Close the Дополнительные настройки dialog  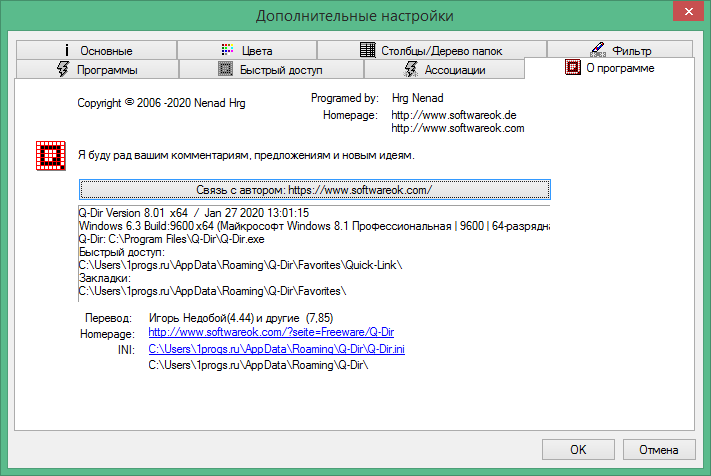click(x=688, y=15)
